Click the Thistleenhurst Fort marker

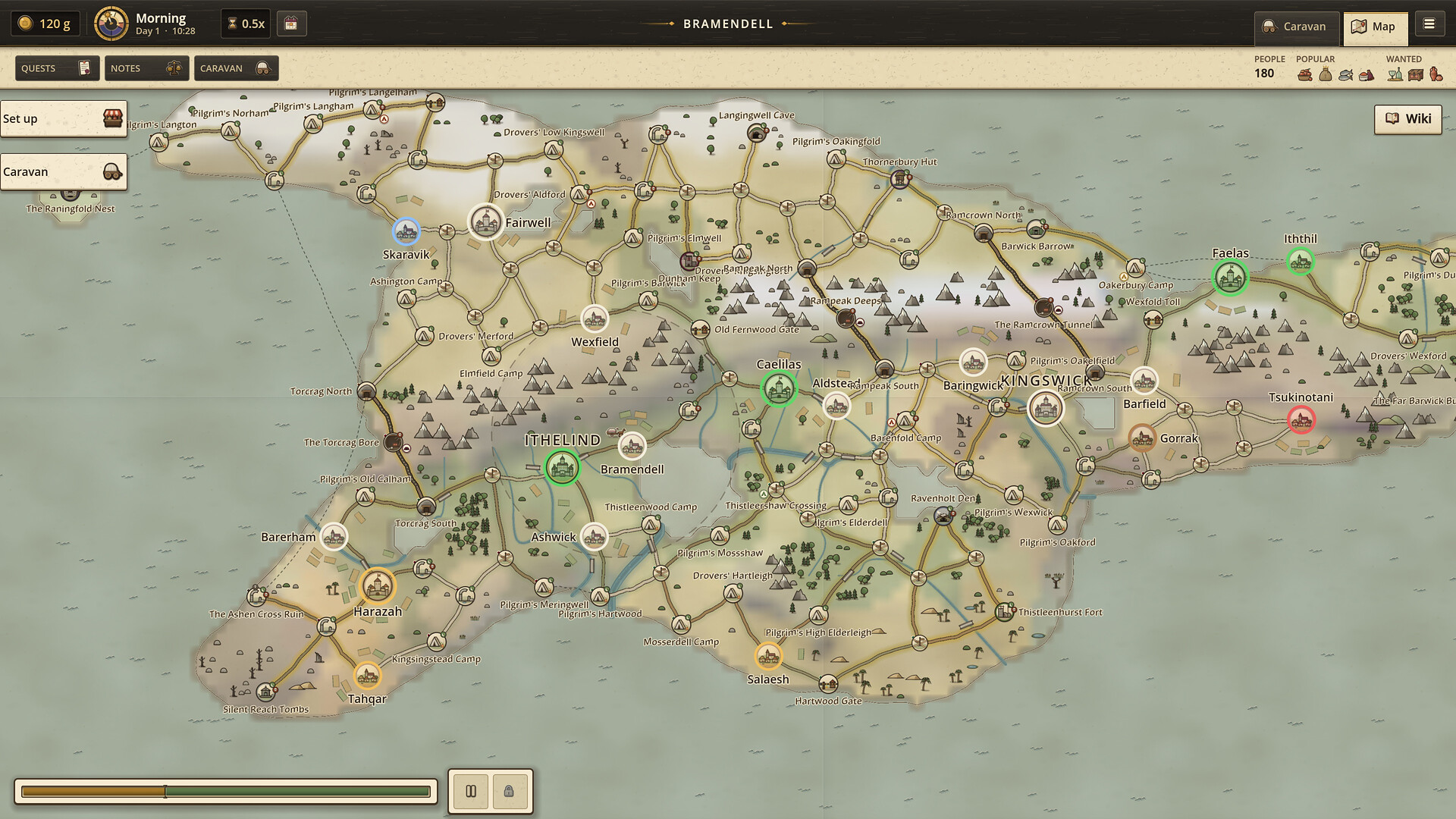pyautogui.click(x=1005, y=611)
